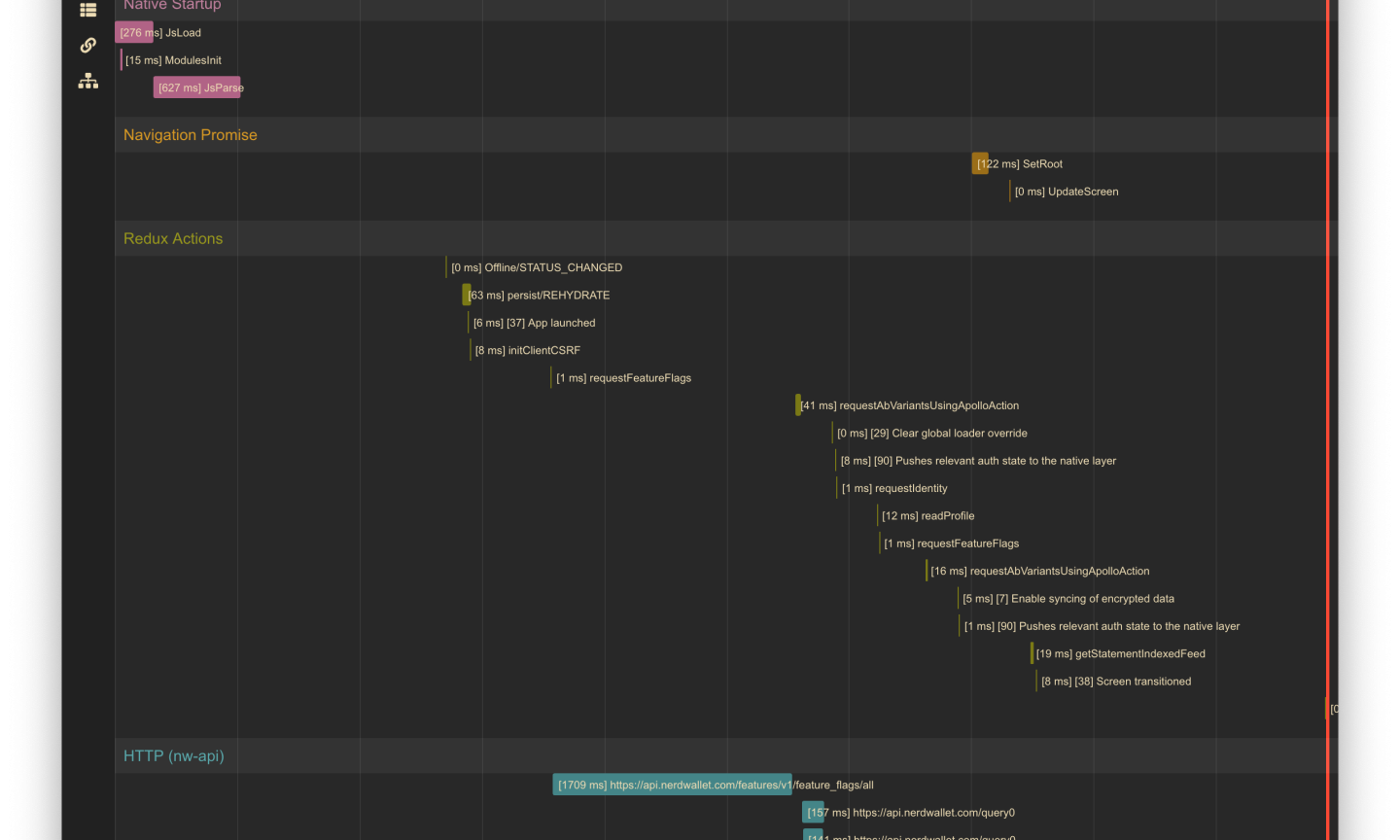1400x840 pixels.
Task: Open the hierarchy tree icon in sidebar
Action: pos(87,82)
